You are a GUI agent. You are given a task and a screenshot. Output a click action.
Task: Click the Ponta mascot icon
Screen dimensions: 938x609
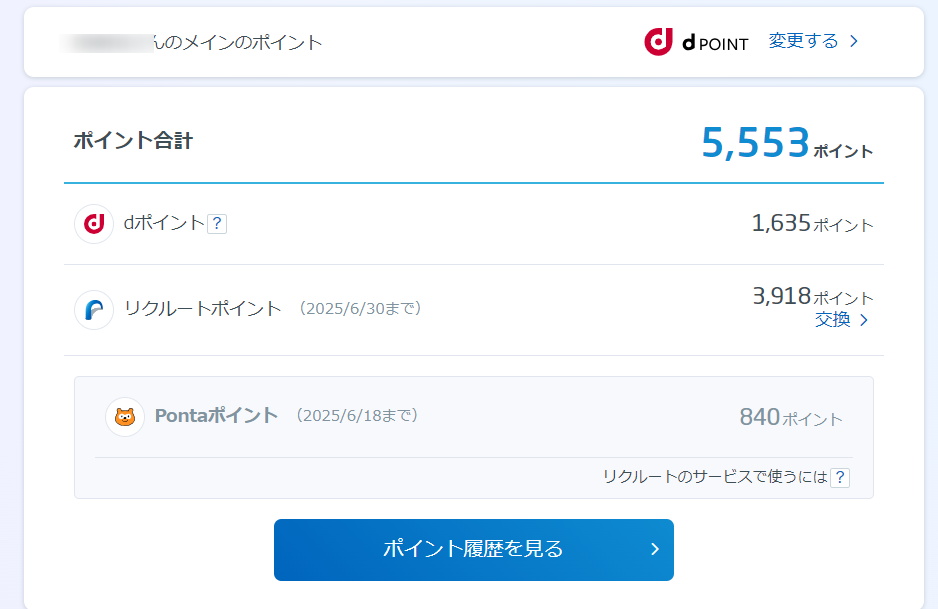[x=125, y=416]
